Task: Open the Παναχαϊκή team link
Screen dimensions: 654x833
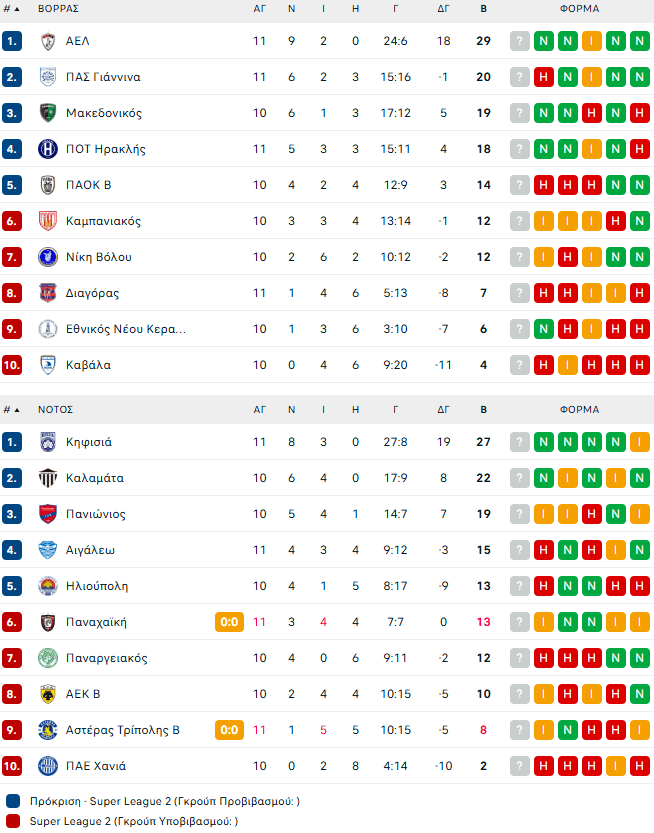Action: pyautogui.click(x=96, y=622)
